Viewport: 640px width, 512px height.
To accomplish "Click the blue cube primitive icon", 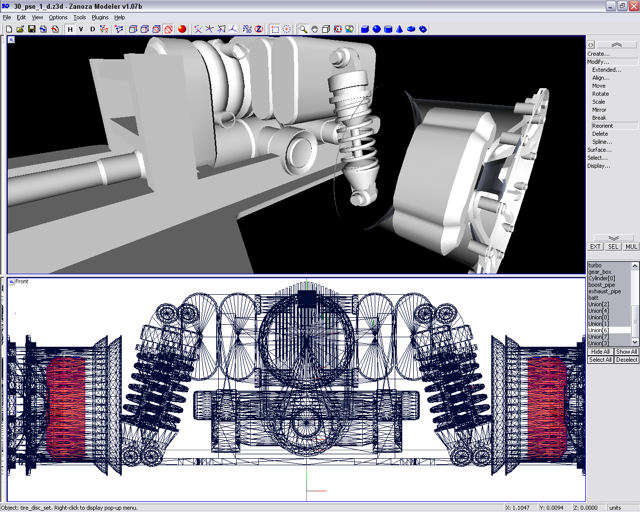I will [365, 29].
